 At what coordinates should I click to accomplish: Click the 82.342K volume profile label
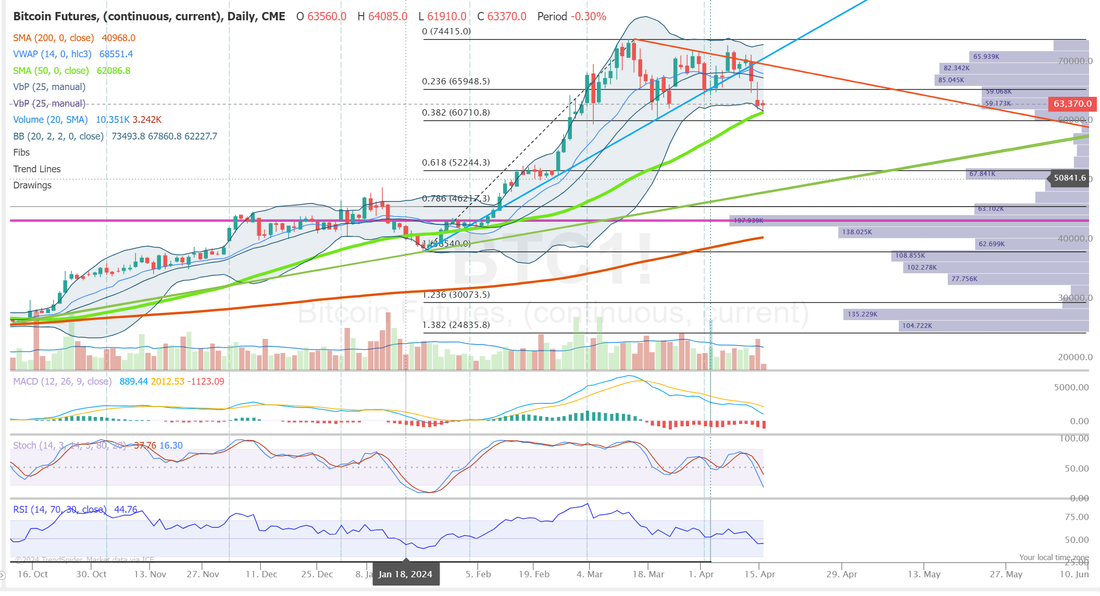956,68
